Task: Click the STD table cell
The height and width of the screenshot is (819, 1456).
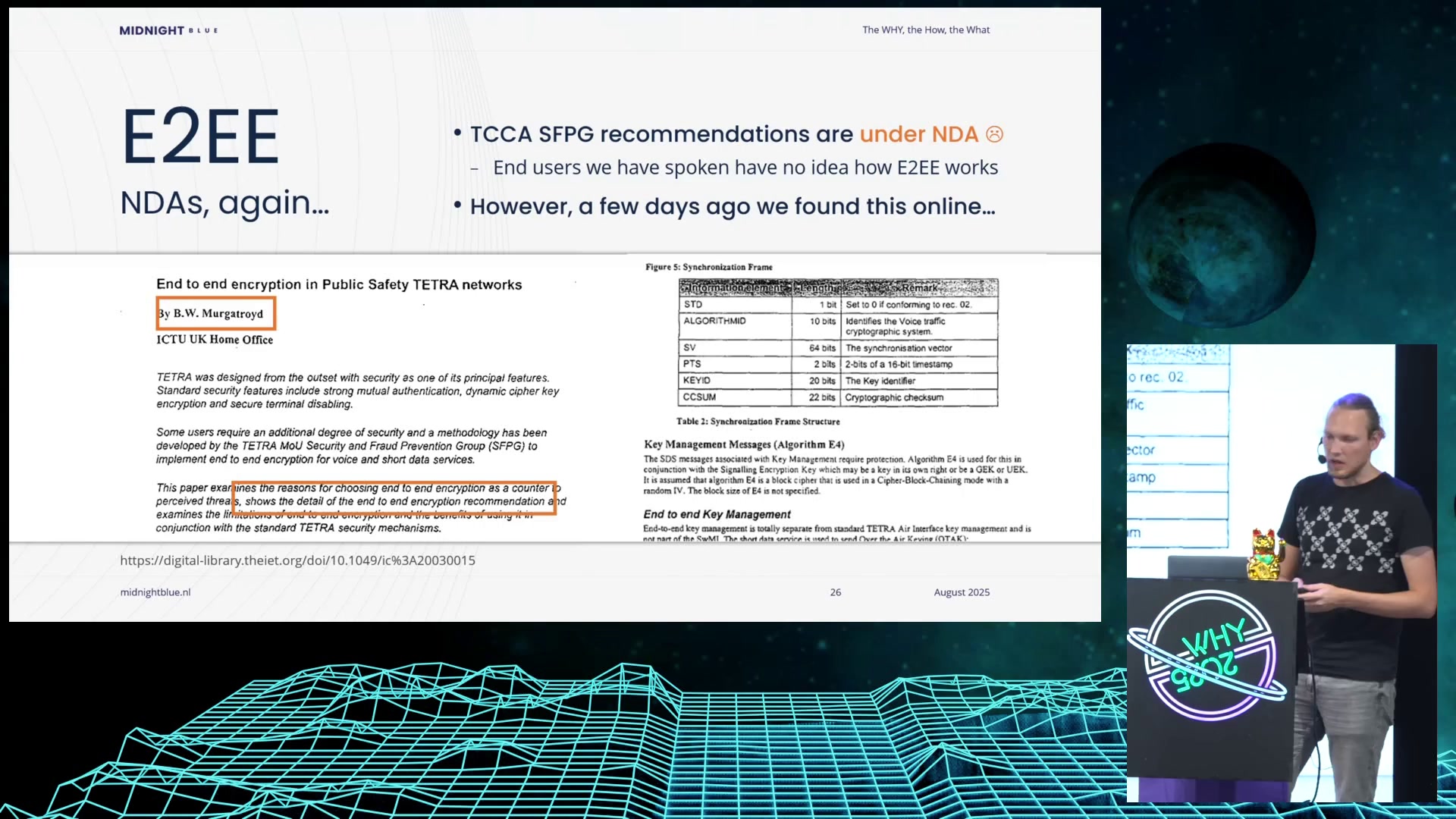Action: 736,304
